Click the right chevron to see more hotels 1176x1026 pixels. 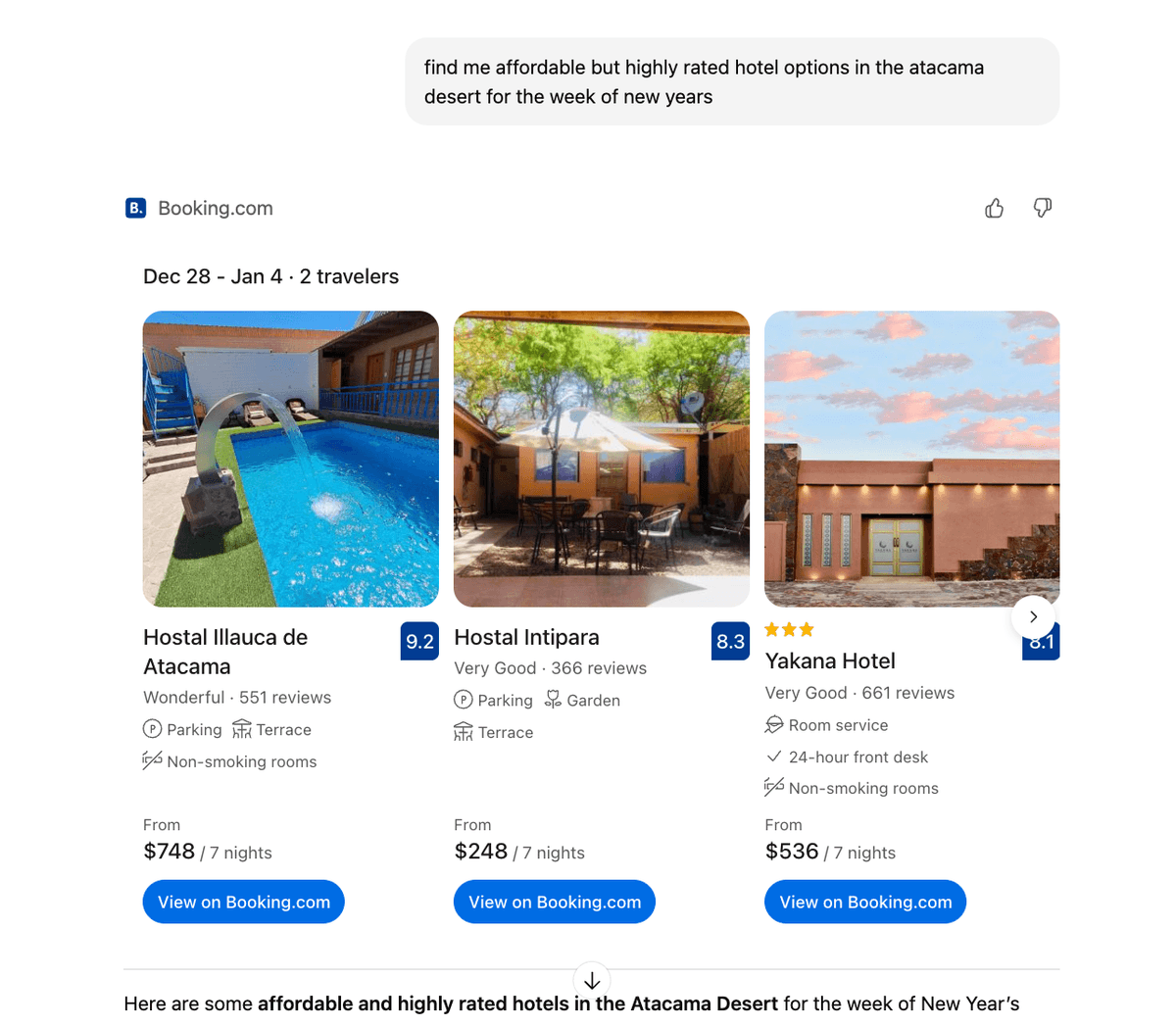1033,616
